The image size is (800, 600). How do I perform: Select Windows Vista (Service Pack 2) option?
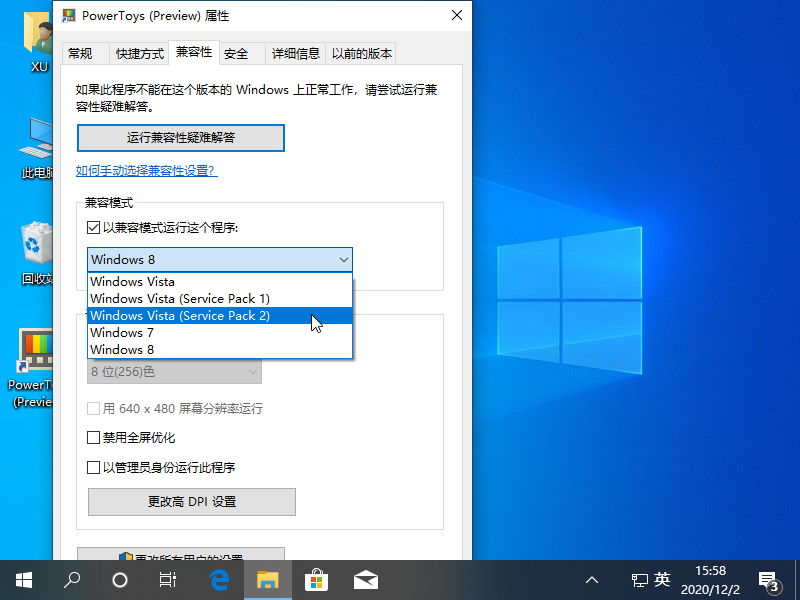[x=180, y=316]
